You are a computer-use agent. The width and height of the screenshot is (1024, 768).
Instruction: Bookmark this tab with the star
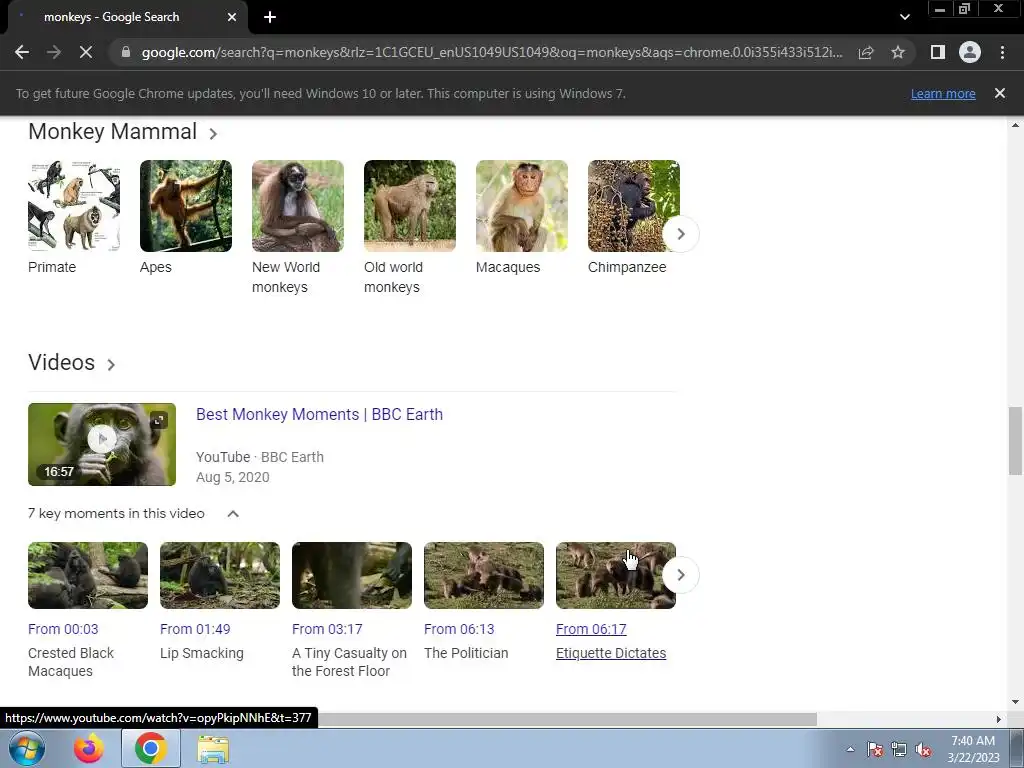[898, 52]
